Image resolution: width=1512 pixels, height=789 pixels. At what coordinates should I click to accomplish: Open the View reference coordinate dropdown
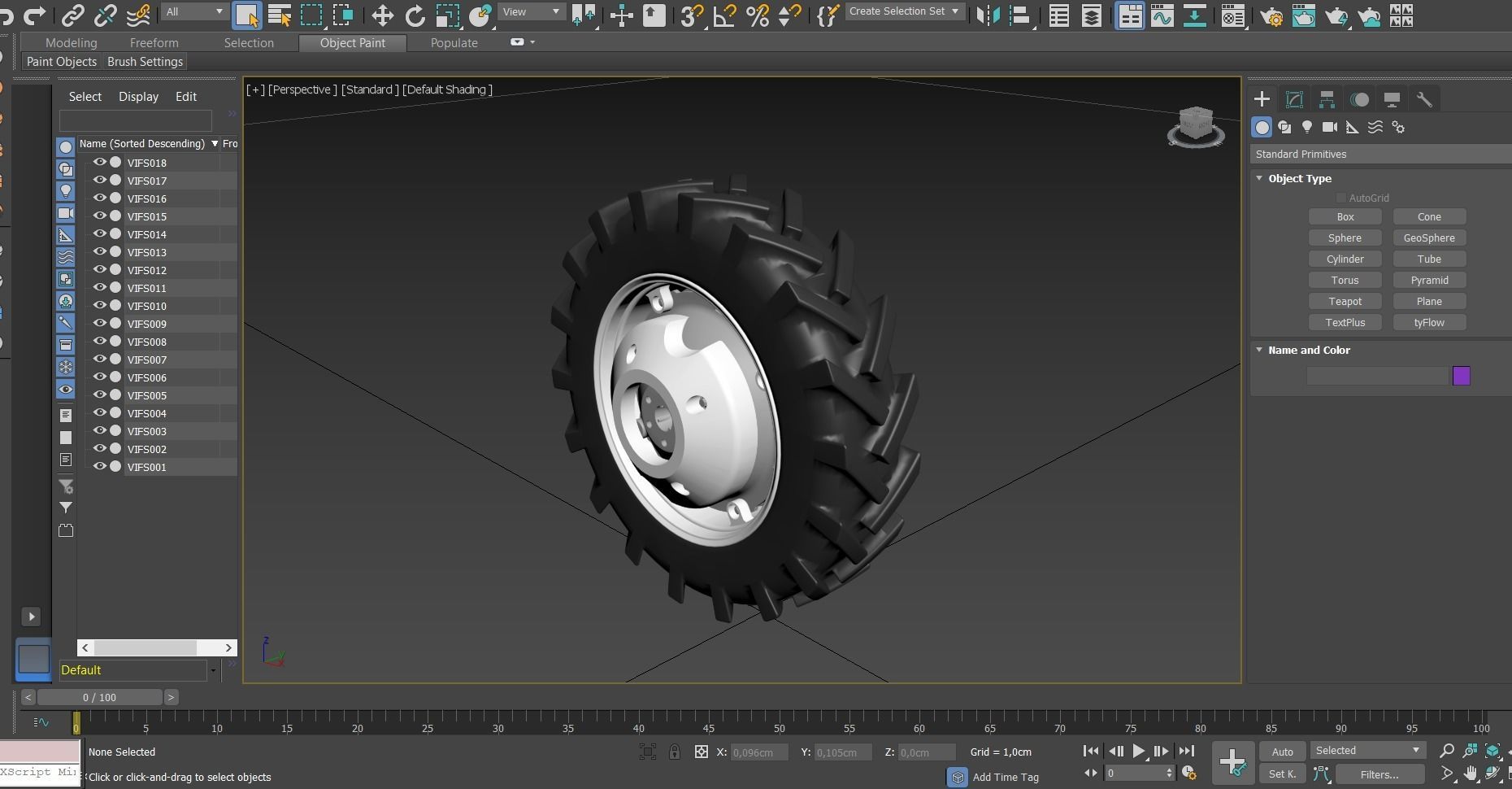(x=532, y=11)
